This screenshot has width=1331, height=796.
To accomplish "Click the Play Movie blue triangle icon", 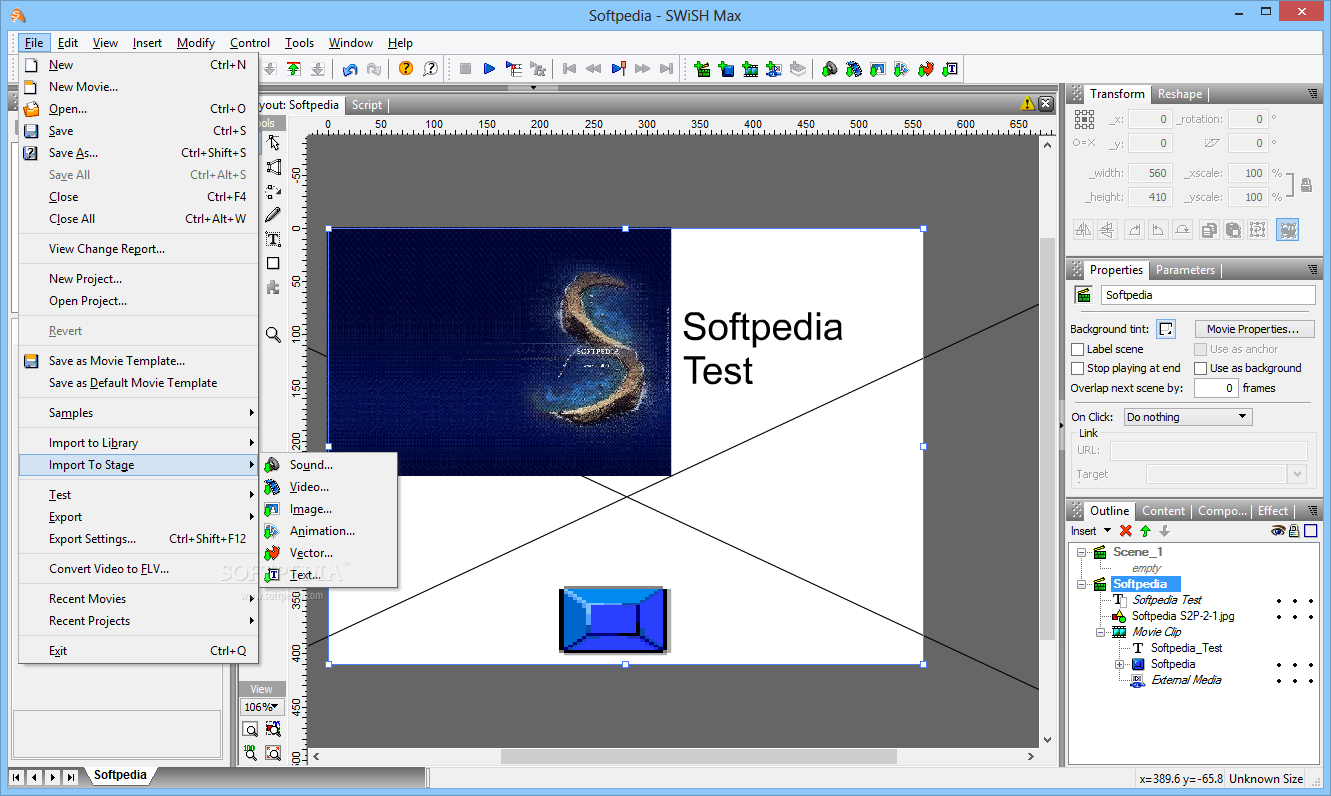I will click(489, 69).
